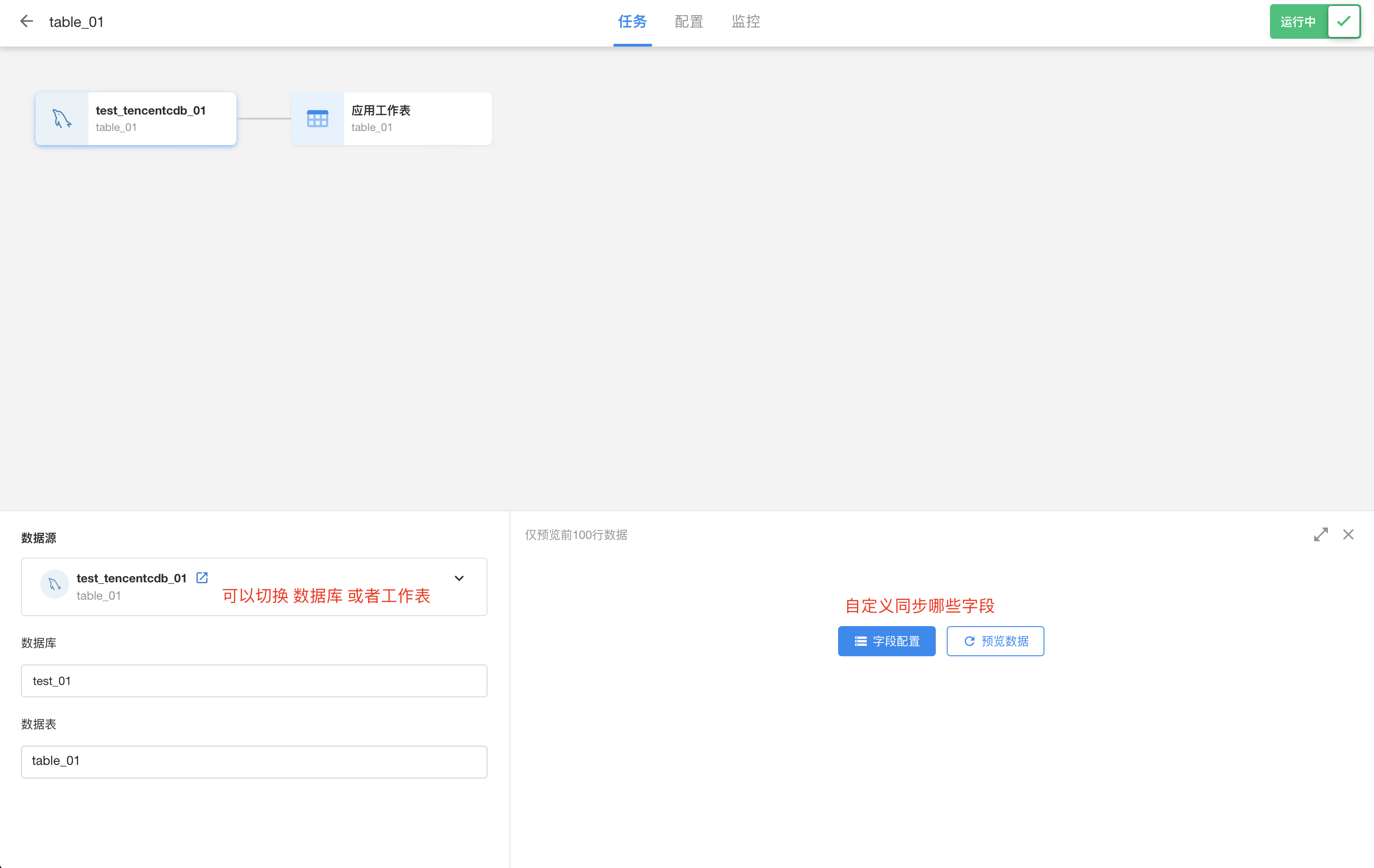
Task: Click refresh icon in 预览数据 button
Action: [x=969, y=641]
